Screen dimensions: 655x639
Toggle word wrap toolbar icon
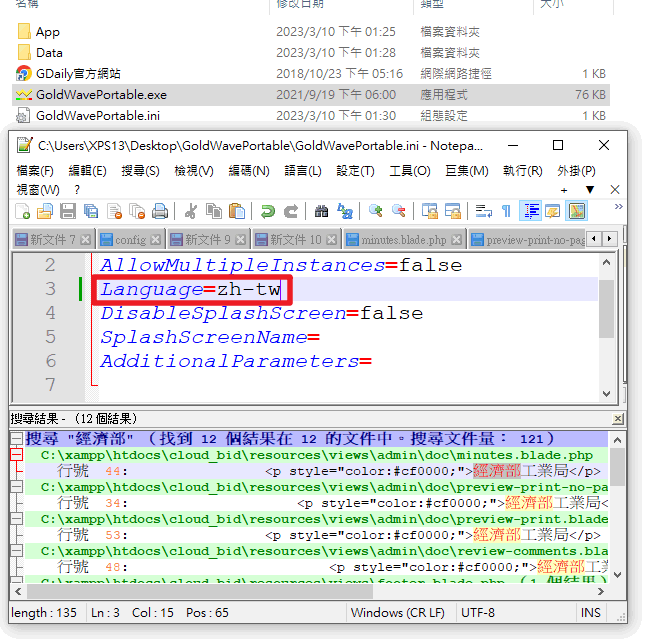[483, 211]
